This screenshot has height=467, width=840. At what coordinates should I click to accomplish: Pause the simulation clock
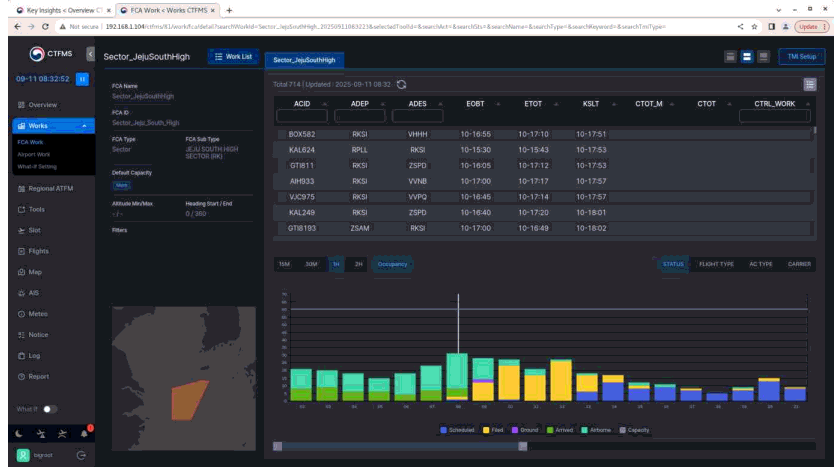[82, 79]
